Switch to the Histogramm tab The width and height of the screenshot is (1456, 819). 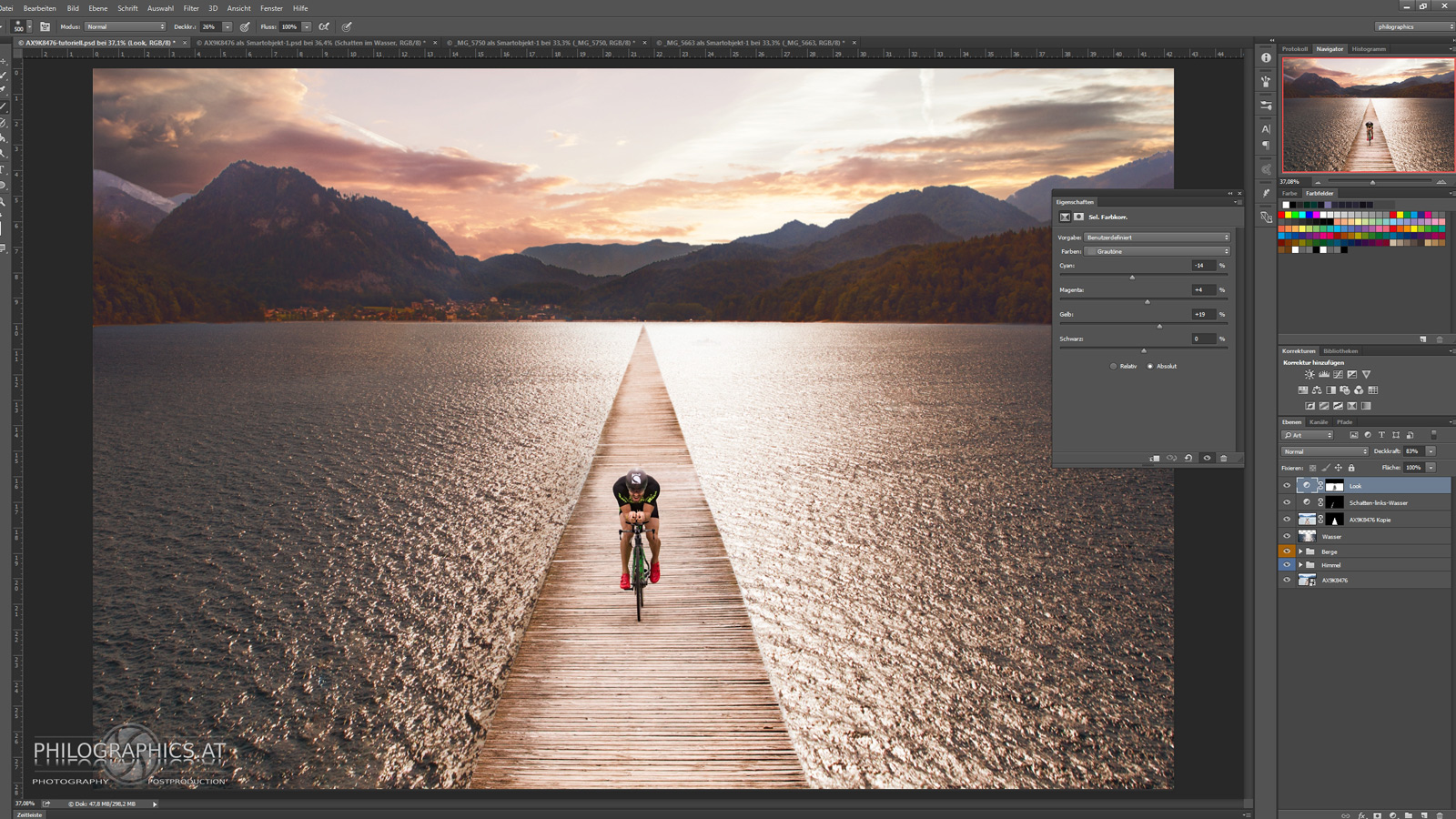coord(1369,49)
